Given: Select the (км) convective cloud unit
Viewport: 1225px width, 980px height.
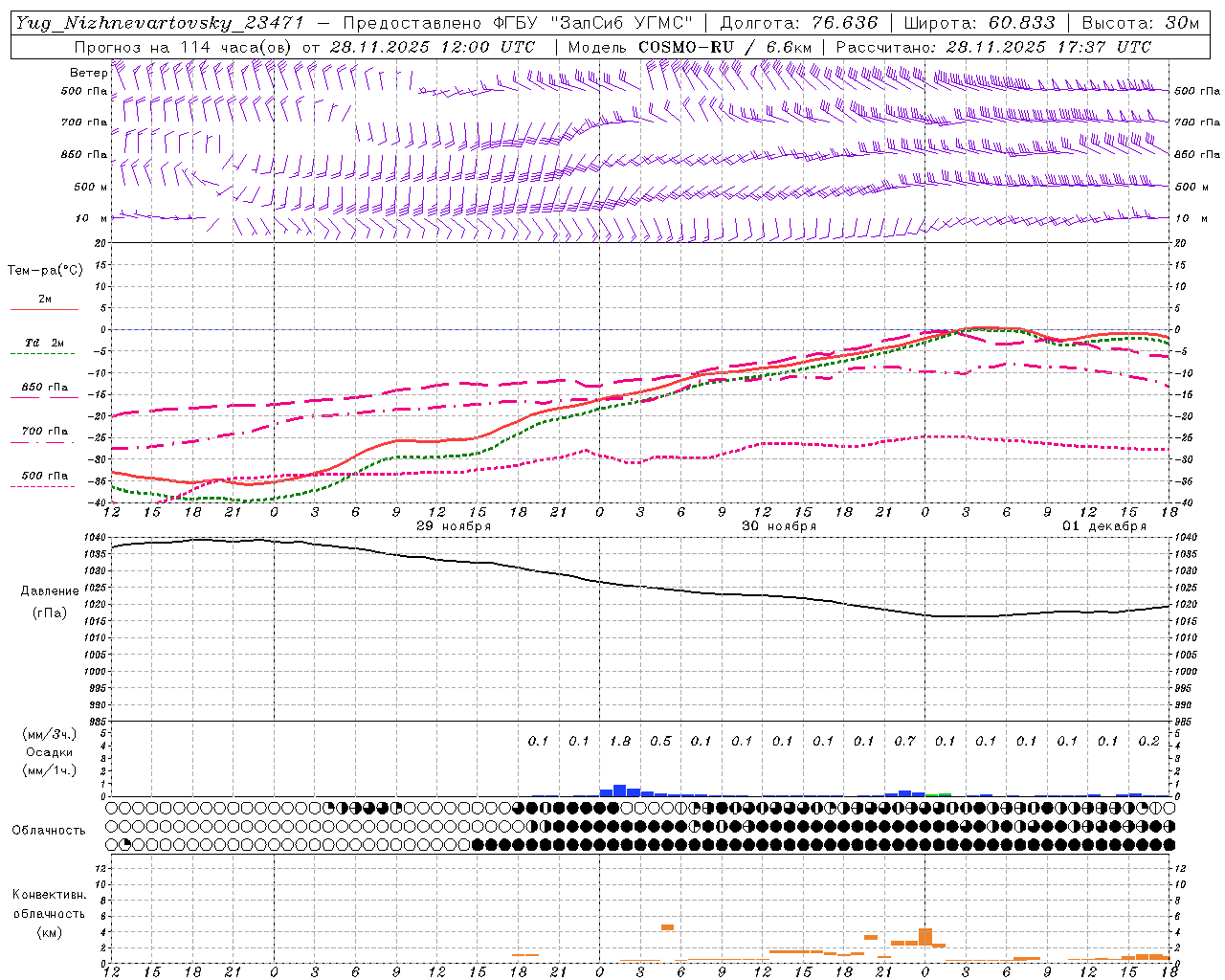Looking at the screenshot, I should point(50,932).
